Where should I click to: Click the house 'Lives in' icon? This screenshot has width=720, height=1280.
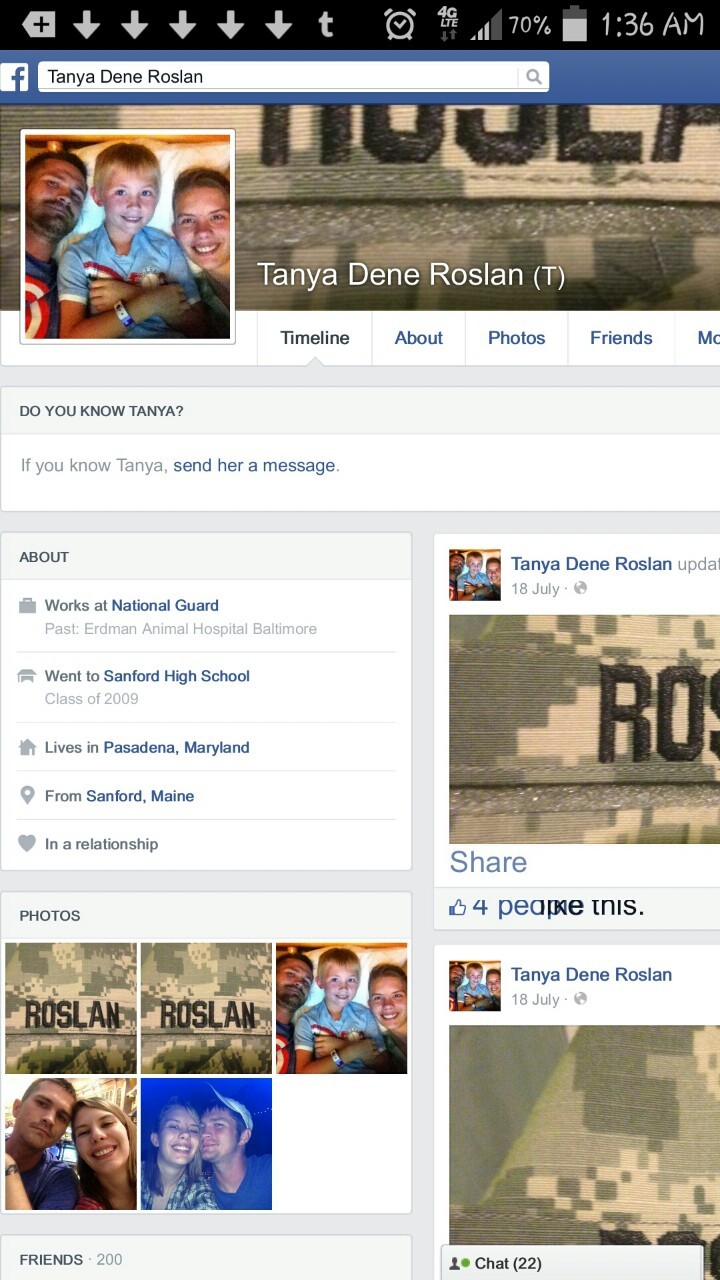27,747
